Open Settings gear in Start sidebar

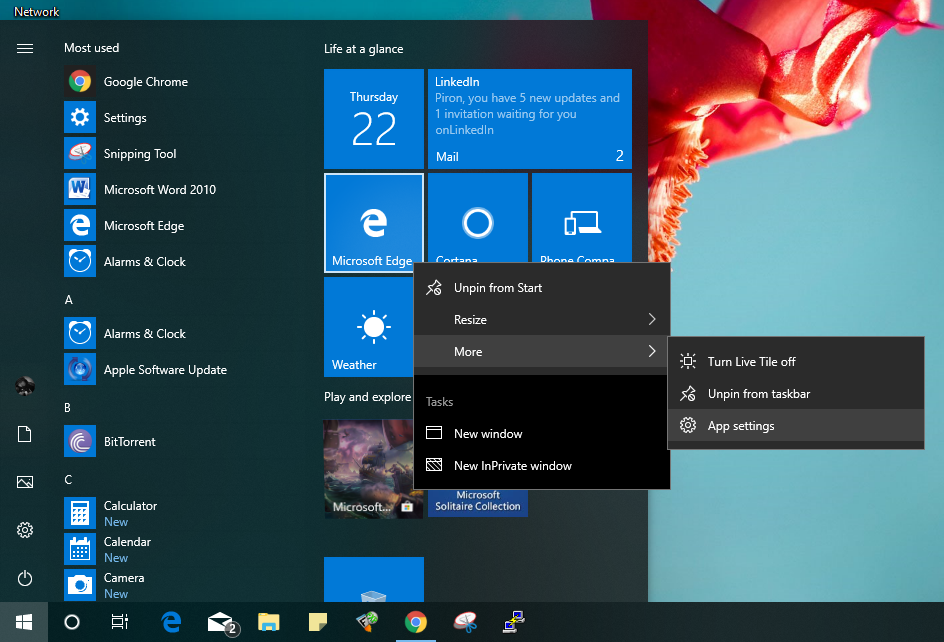click(x=25, y=530)
